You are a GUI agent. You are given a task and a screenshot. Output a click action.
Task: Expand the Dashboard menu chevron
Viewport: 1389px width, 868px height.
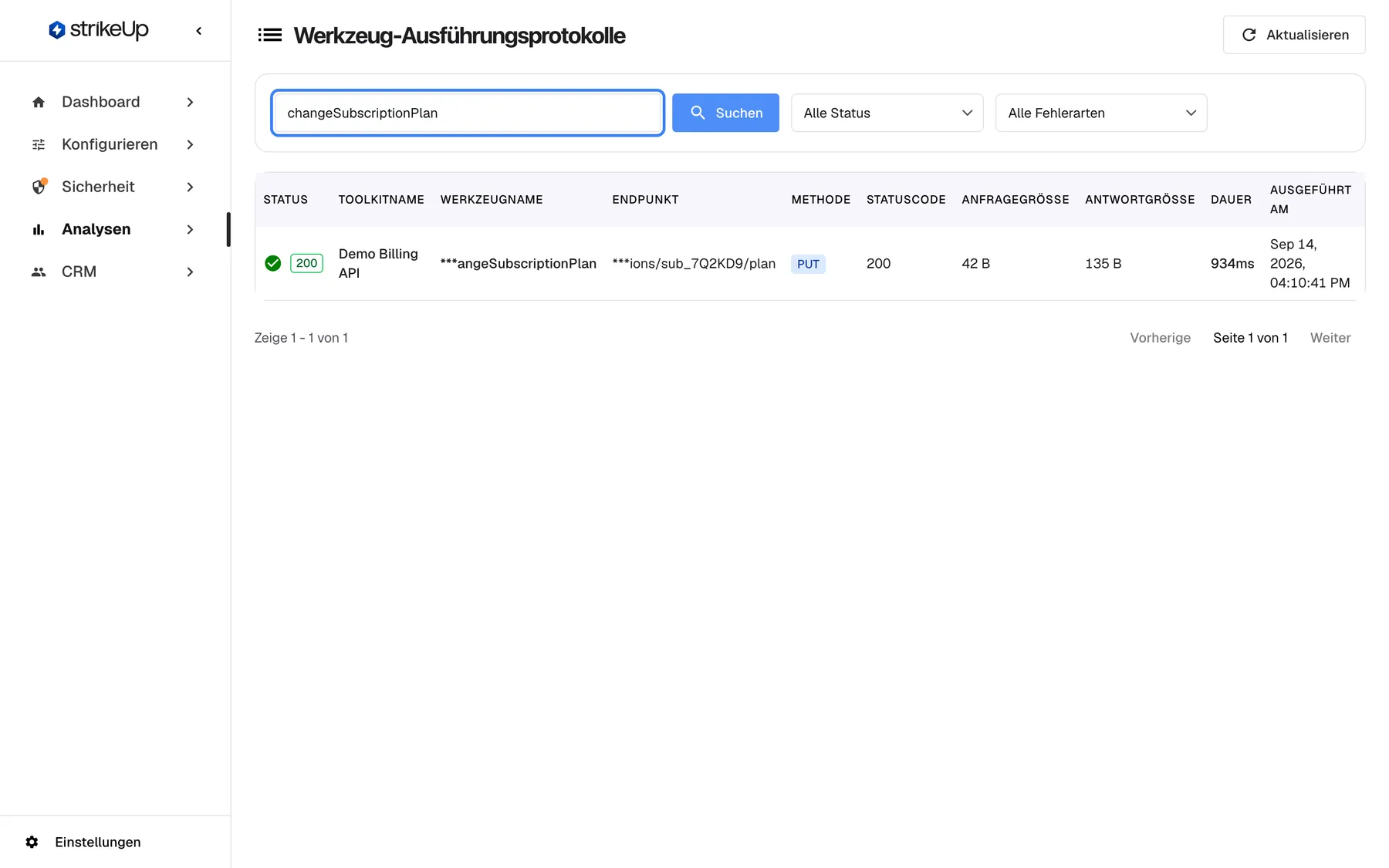(190, 102)
